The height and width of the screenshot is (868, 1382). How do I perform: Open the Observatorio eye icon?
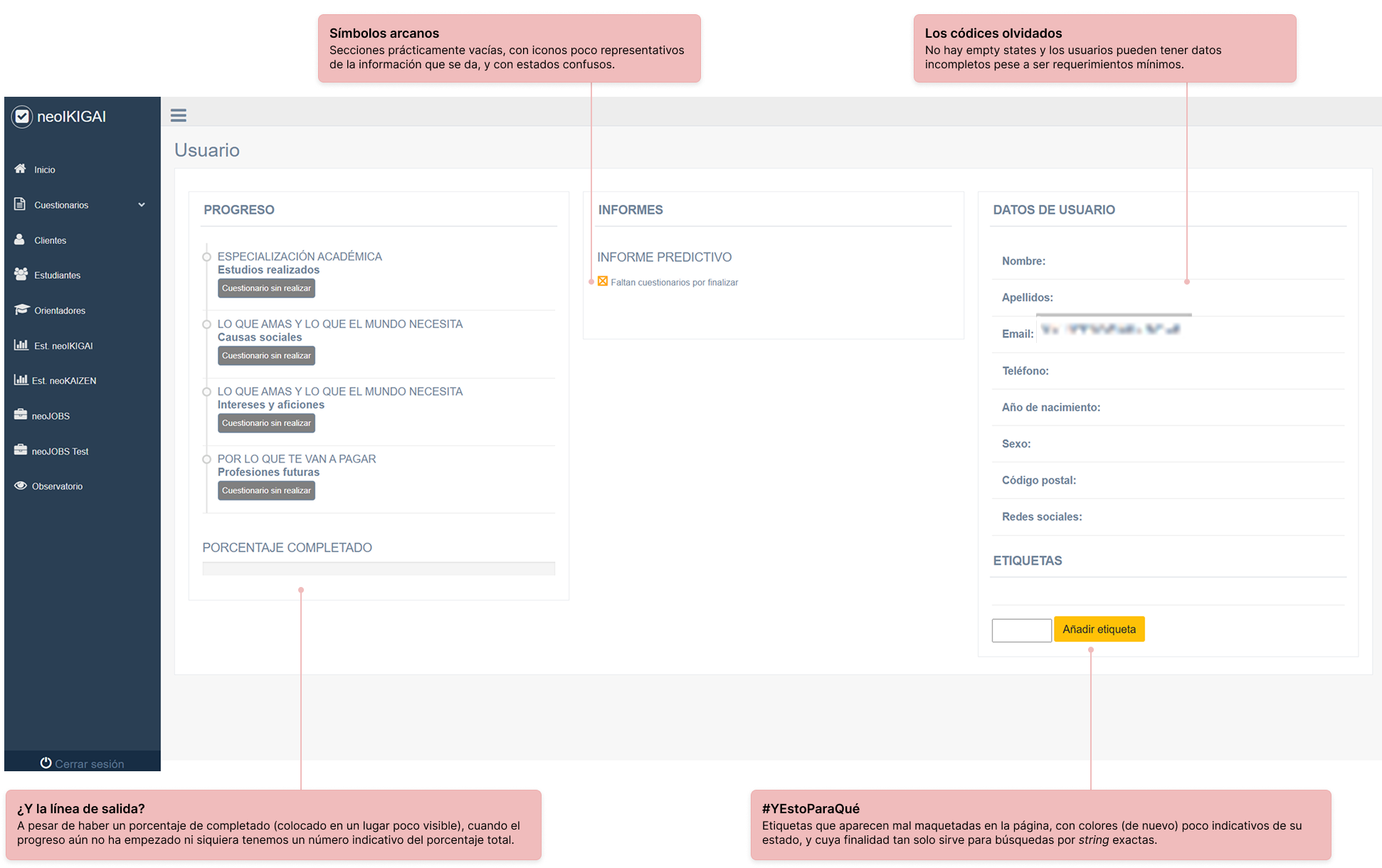click(x=21, y=485)
